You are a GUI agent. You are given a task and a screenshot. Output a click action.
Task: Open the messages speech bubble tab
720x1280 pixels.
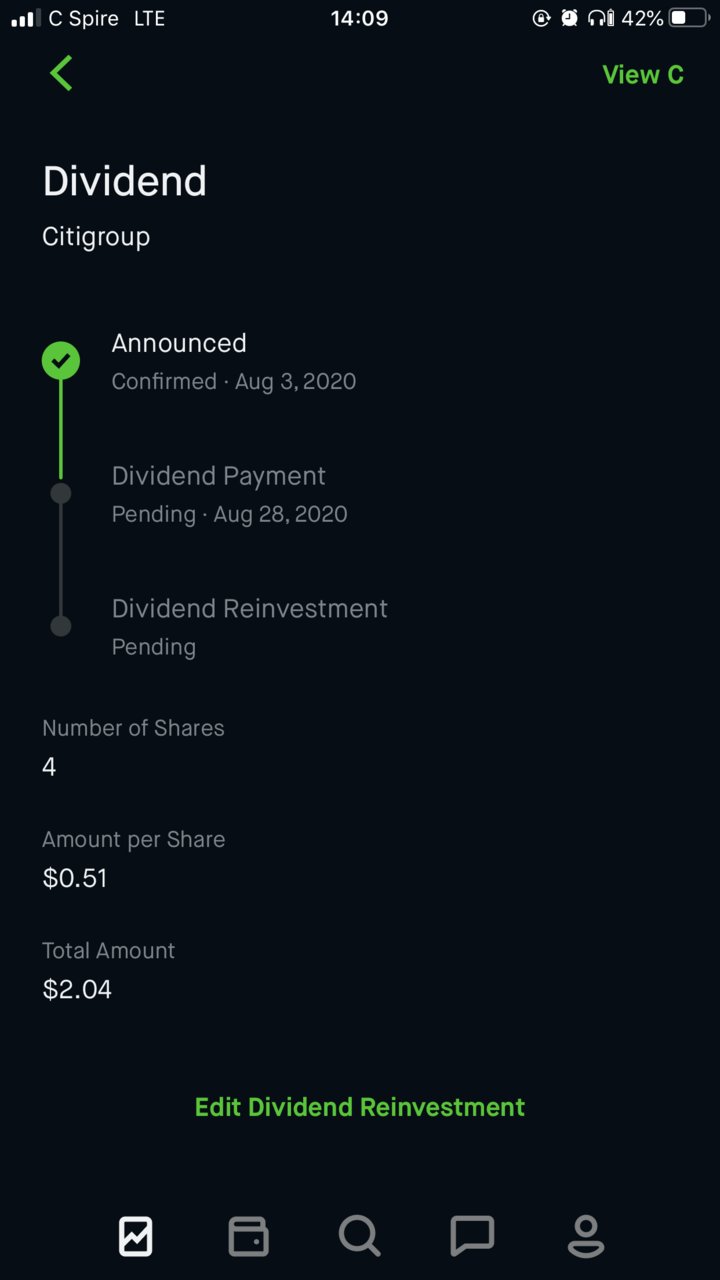pos(472,1237)
